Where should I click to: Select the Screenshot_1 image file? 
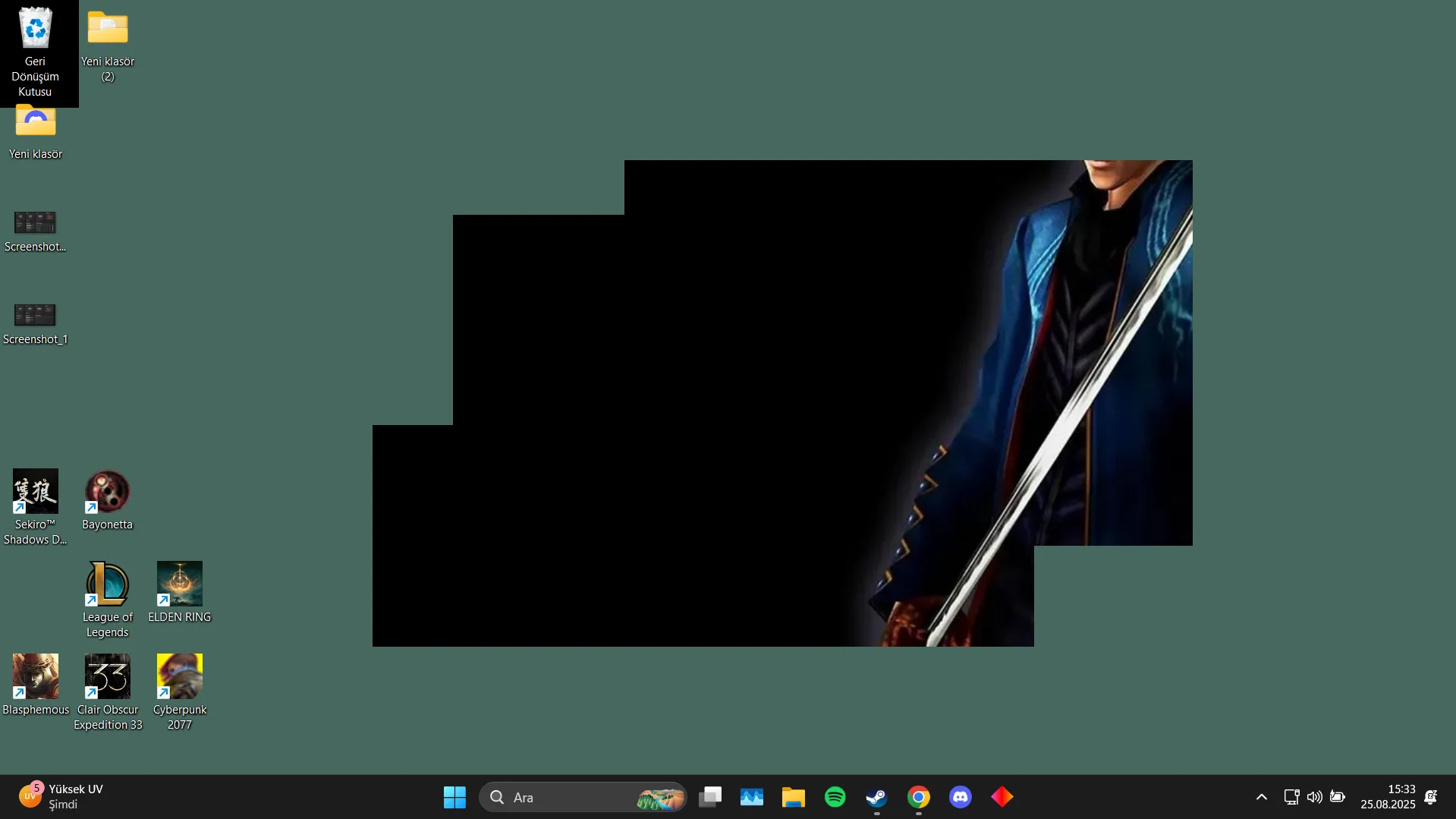coord(35,323)
